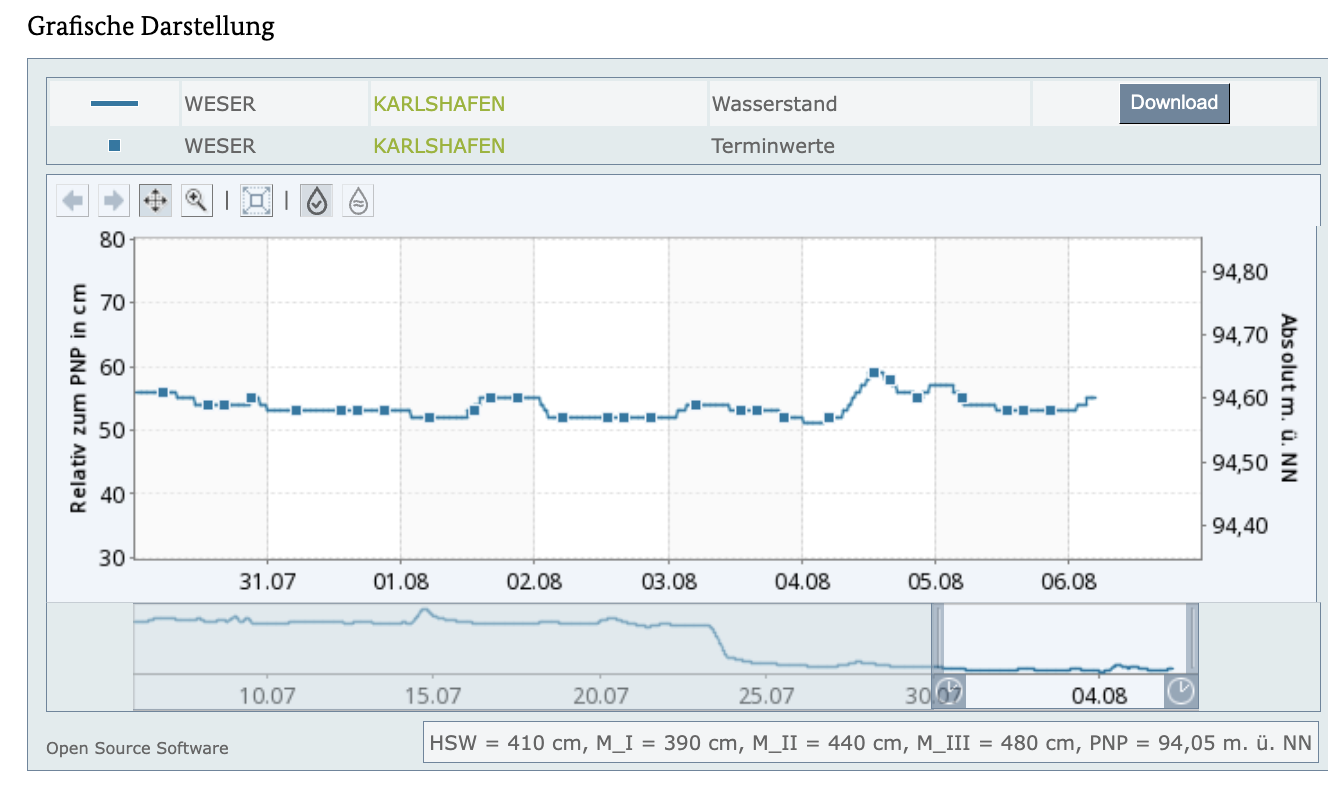Click the left grip bar of overview window
Screen dimensions: 1328x786
click(x=937, y=638)
